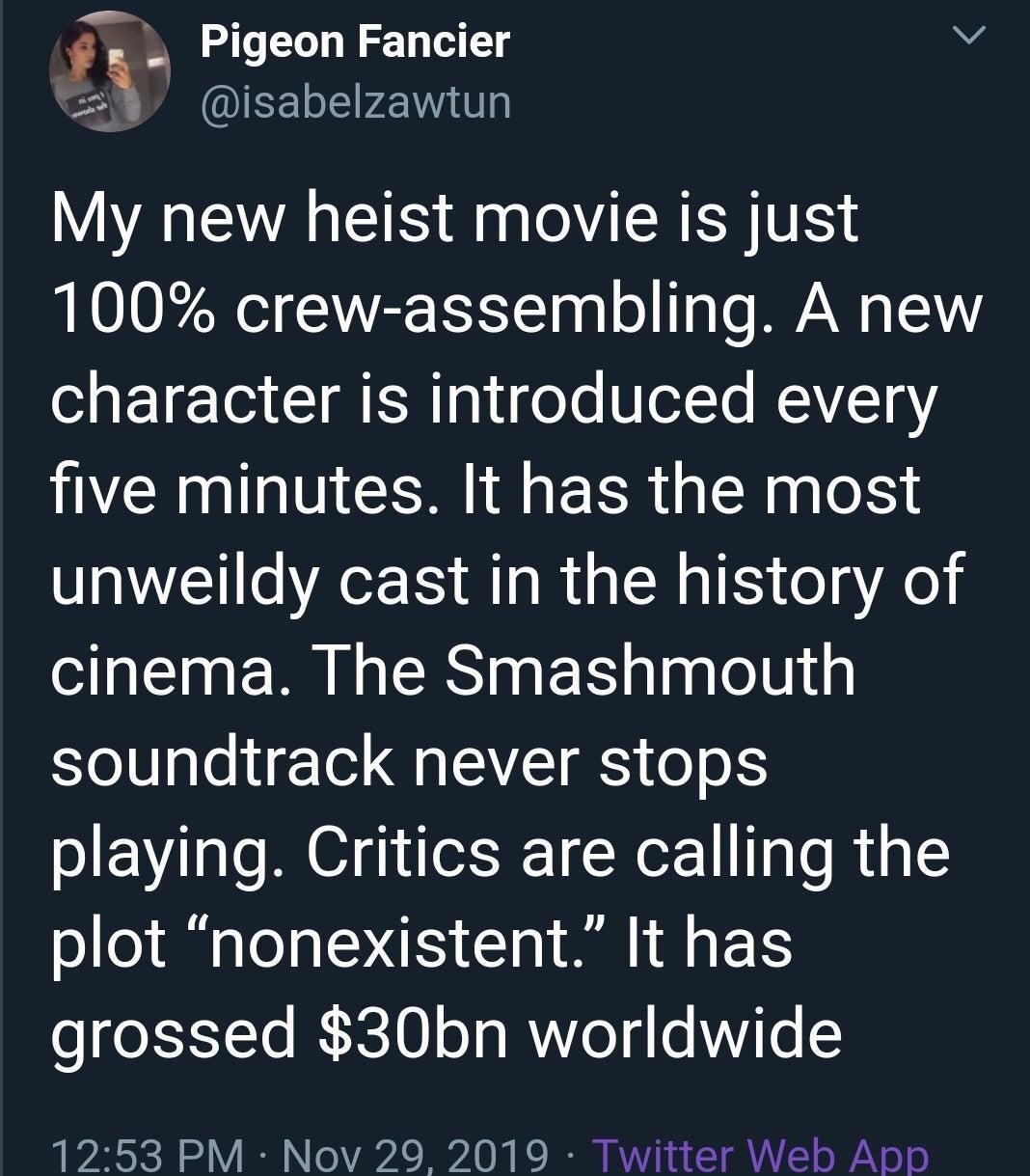Open the Twitter Web App source link

(759, 1155)
